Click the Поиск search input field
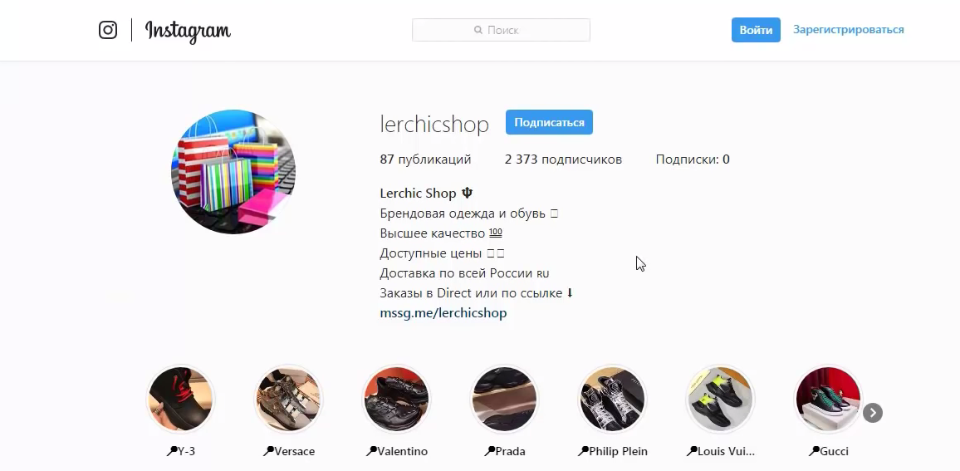960x471 pixels. click(501, 30)
